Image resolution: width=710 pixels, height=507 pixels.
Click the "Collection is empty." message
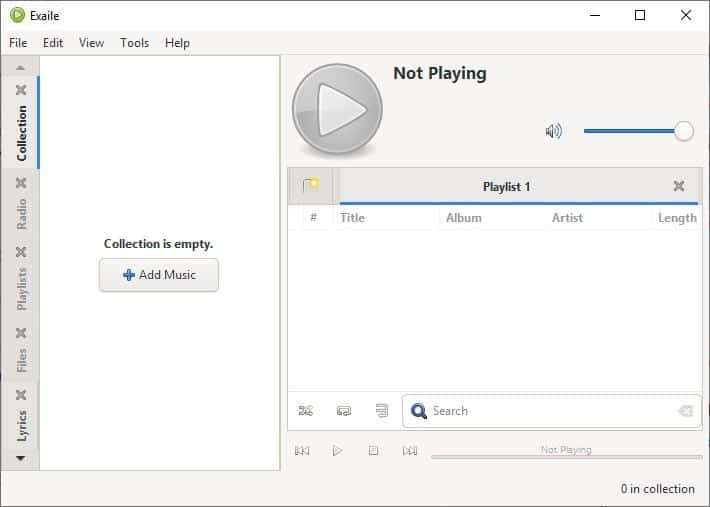click(x=158, y=244)
